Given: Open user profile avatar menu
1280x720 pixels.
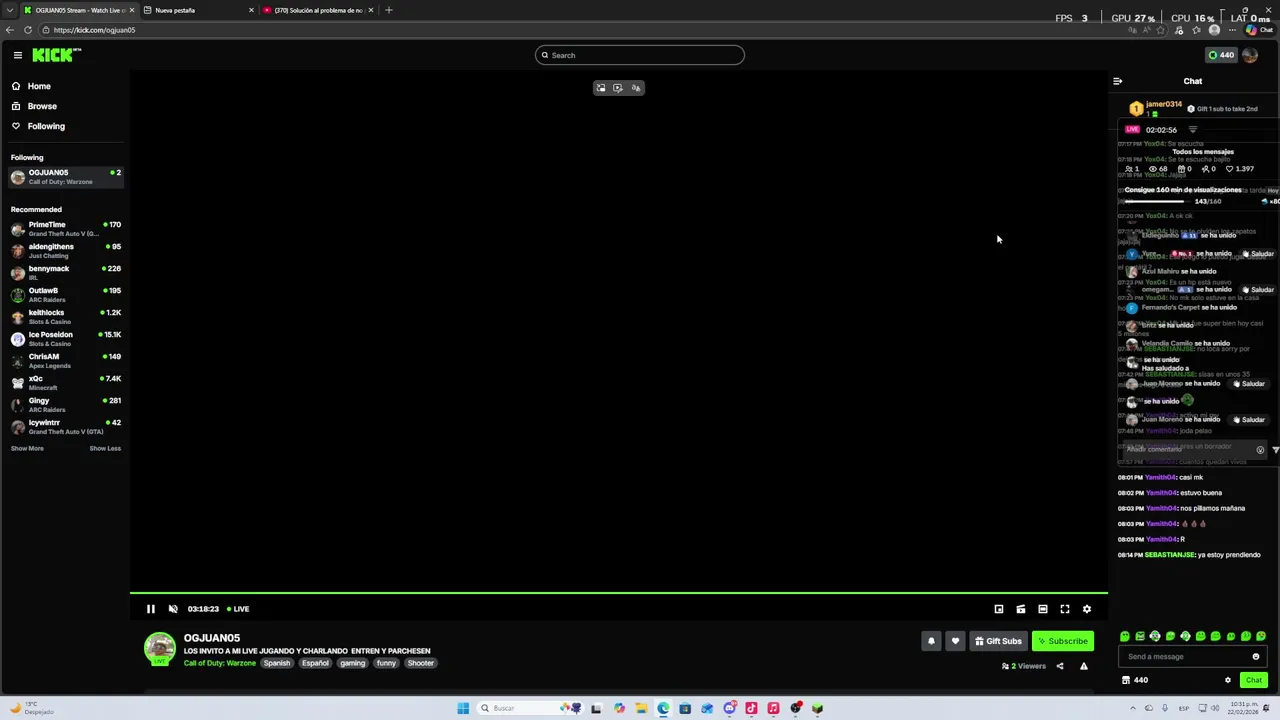Looking at the screenshot, I should tap(1250, 55).
